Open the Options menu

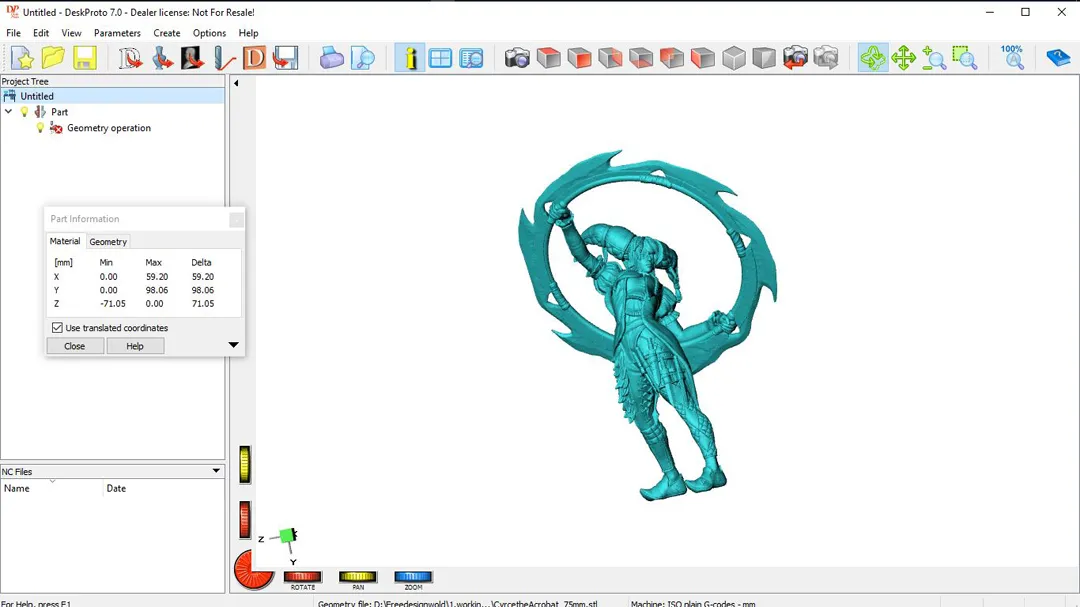pyautogui.click(x=209, y=33)
